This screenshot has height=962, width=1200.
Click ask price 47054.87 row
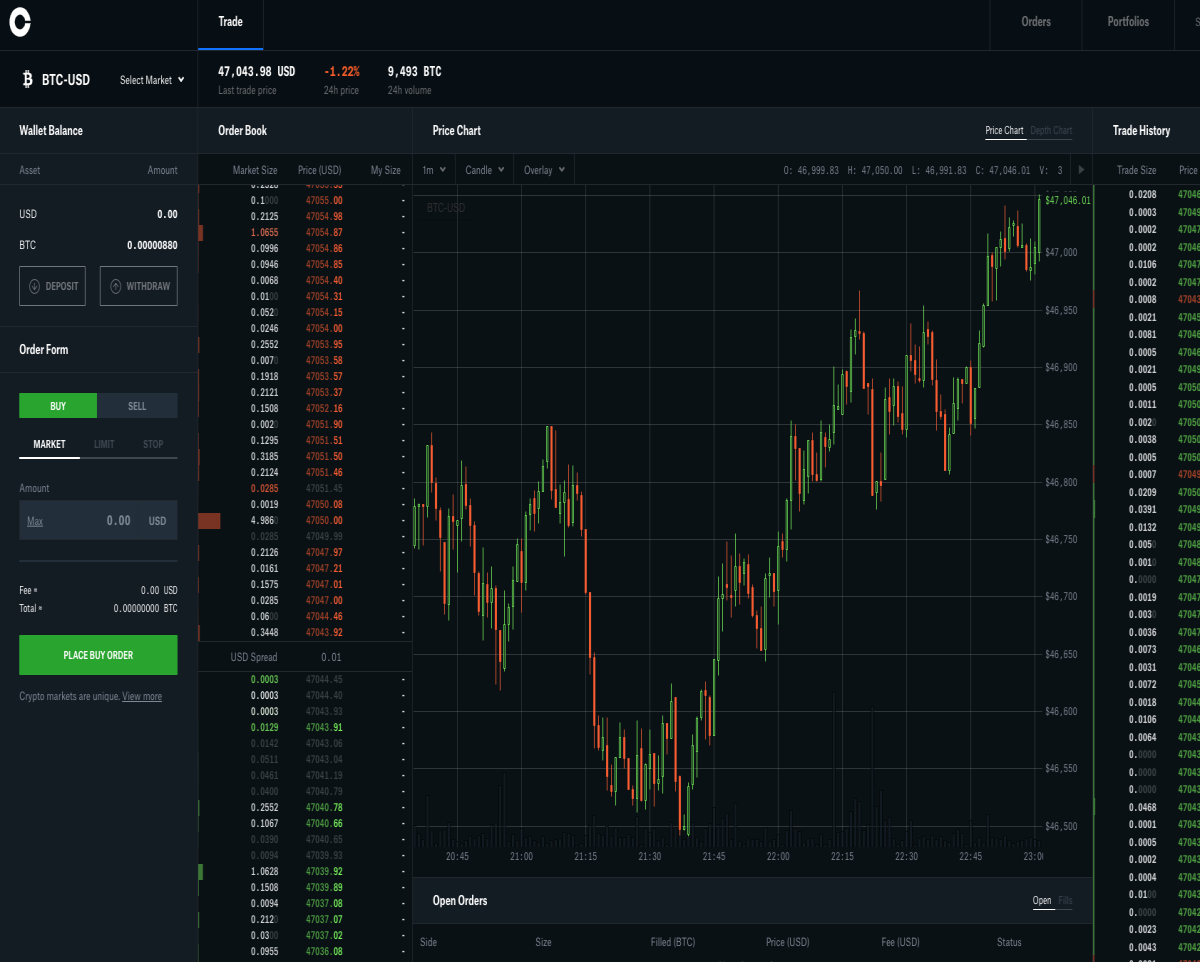(305, 233)
